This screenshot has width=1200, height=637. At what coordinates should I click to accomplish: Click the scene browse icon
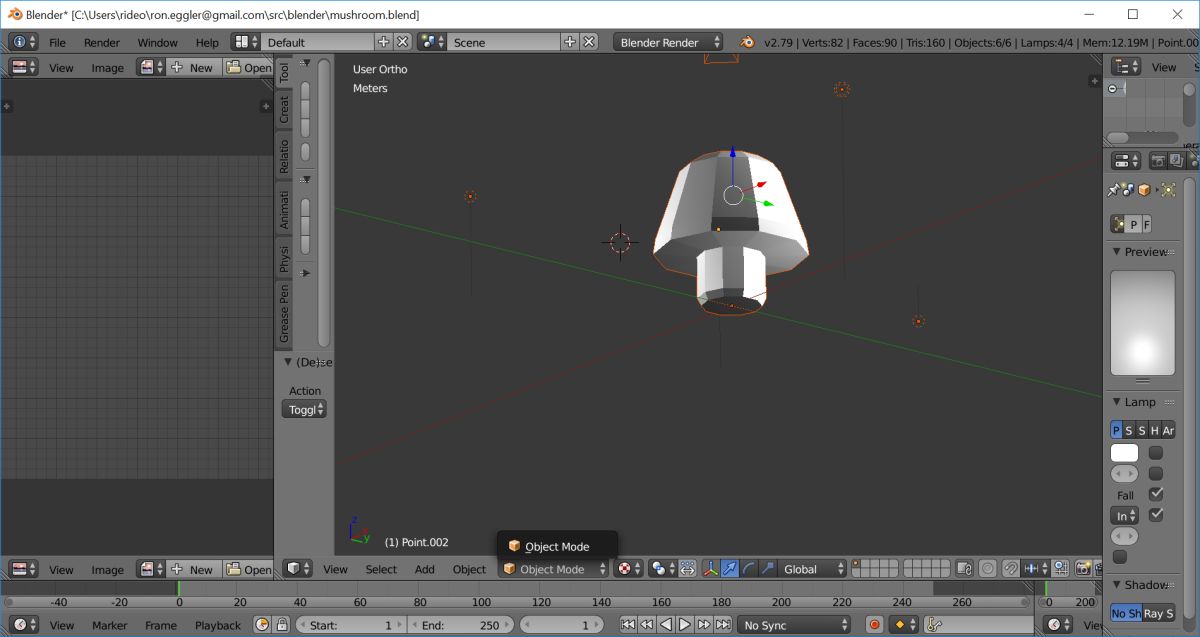point(432,42)
